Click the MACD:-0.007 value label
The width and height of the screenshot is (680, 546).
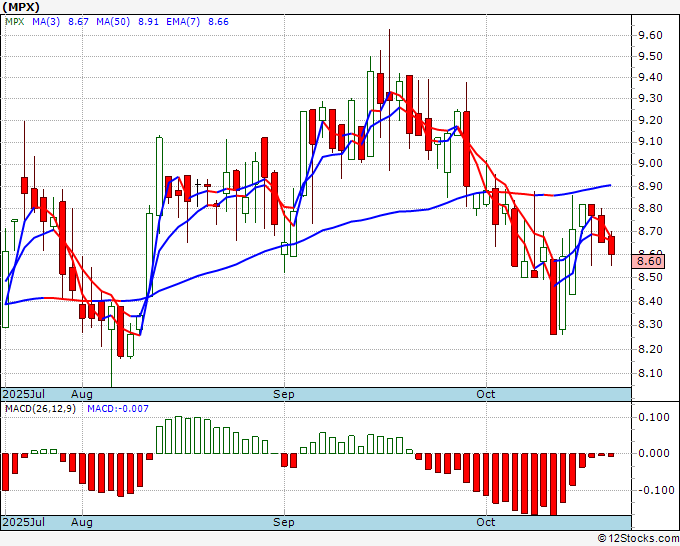point(118,409)
